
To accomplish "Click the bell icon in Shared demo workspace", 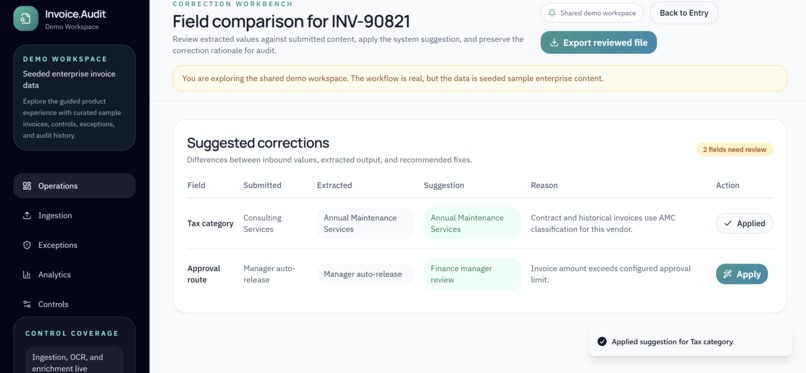I will click(552, 13).
